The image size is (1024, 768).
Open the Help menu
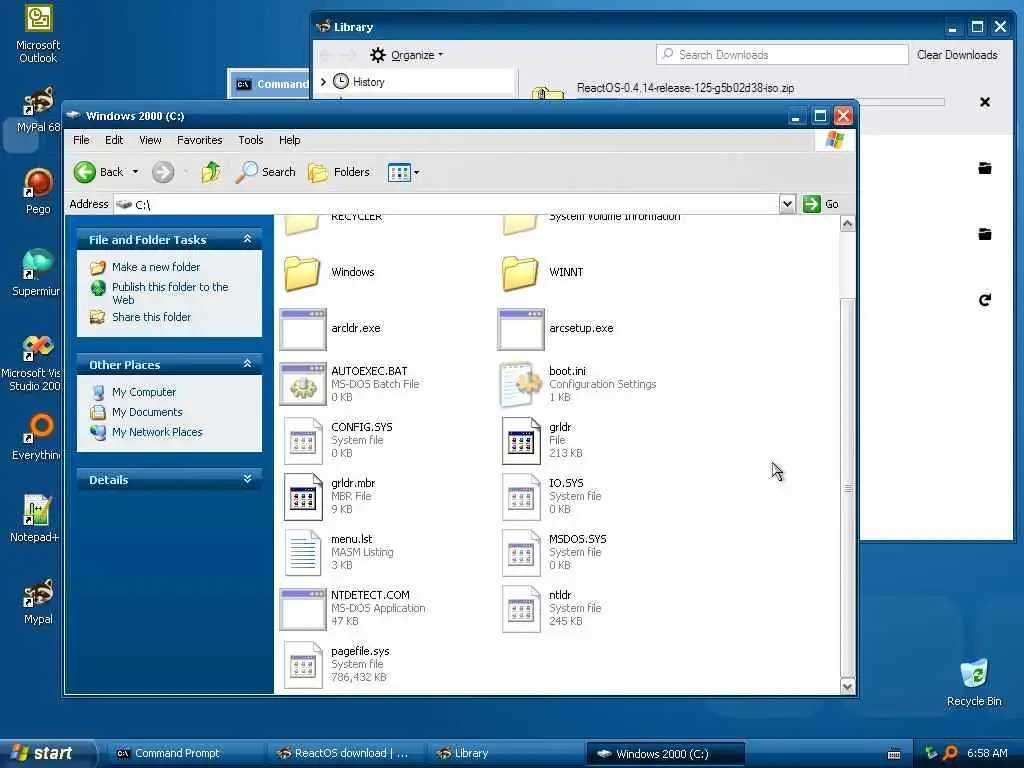click(x=289, y=140)
